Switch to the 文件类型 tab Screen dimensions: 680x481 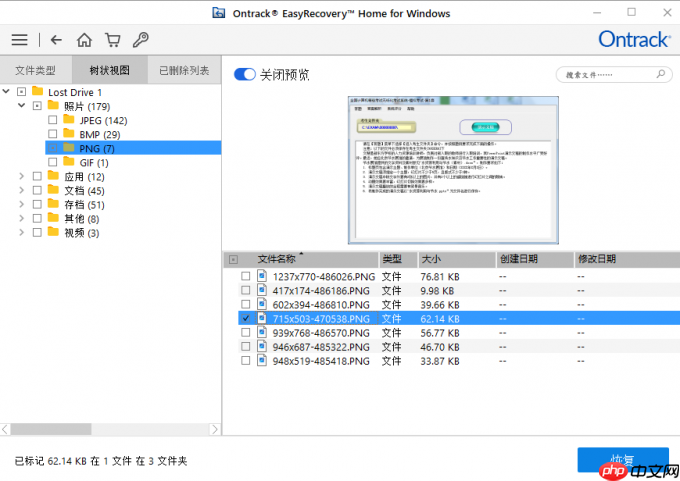(36, 71)
